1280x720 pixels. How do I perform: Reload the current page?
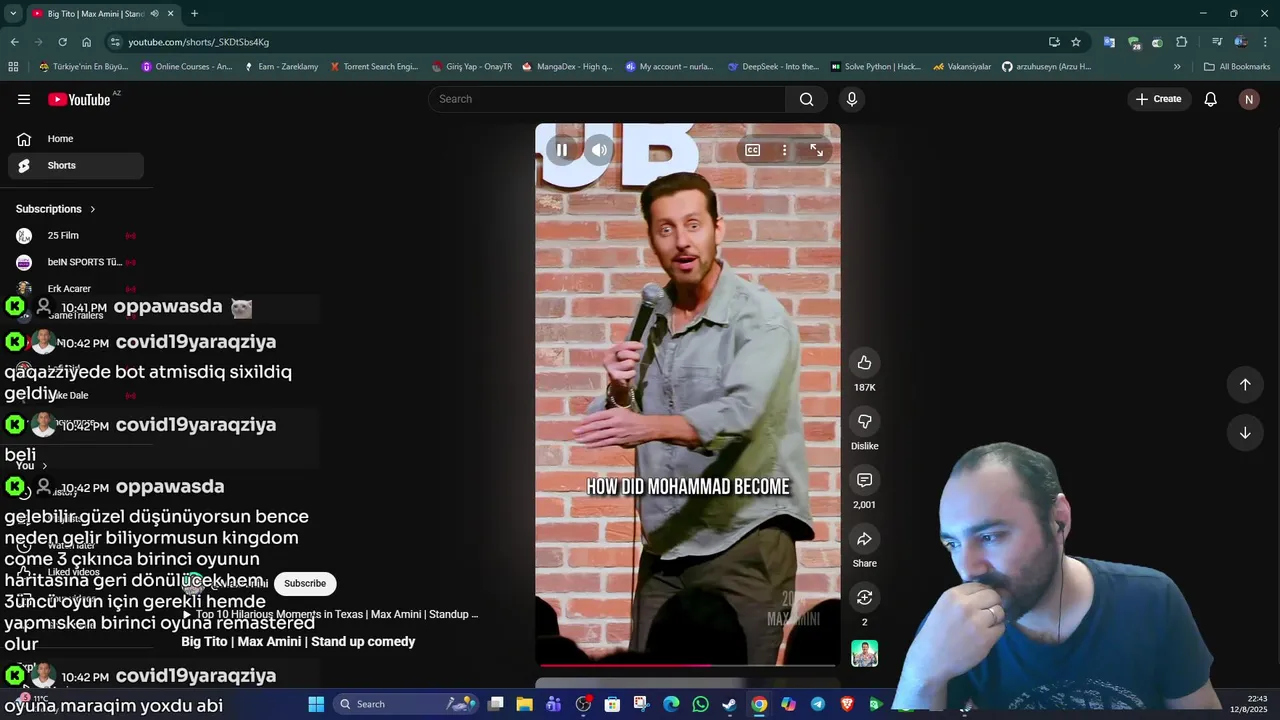pos(62,42)
